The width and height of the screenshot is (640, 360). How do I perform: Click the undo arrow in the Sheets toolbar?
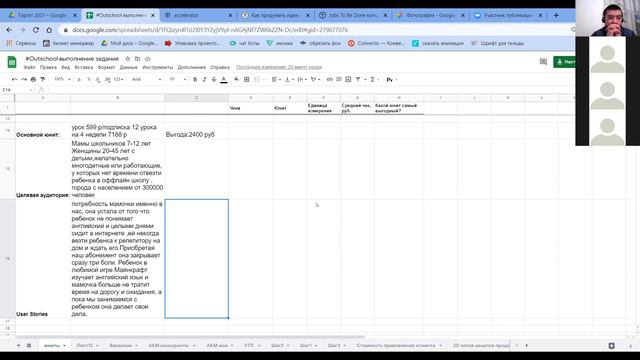[x=14, y=79]
